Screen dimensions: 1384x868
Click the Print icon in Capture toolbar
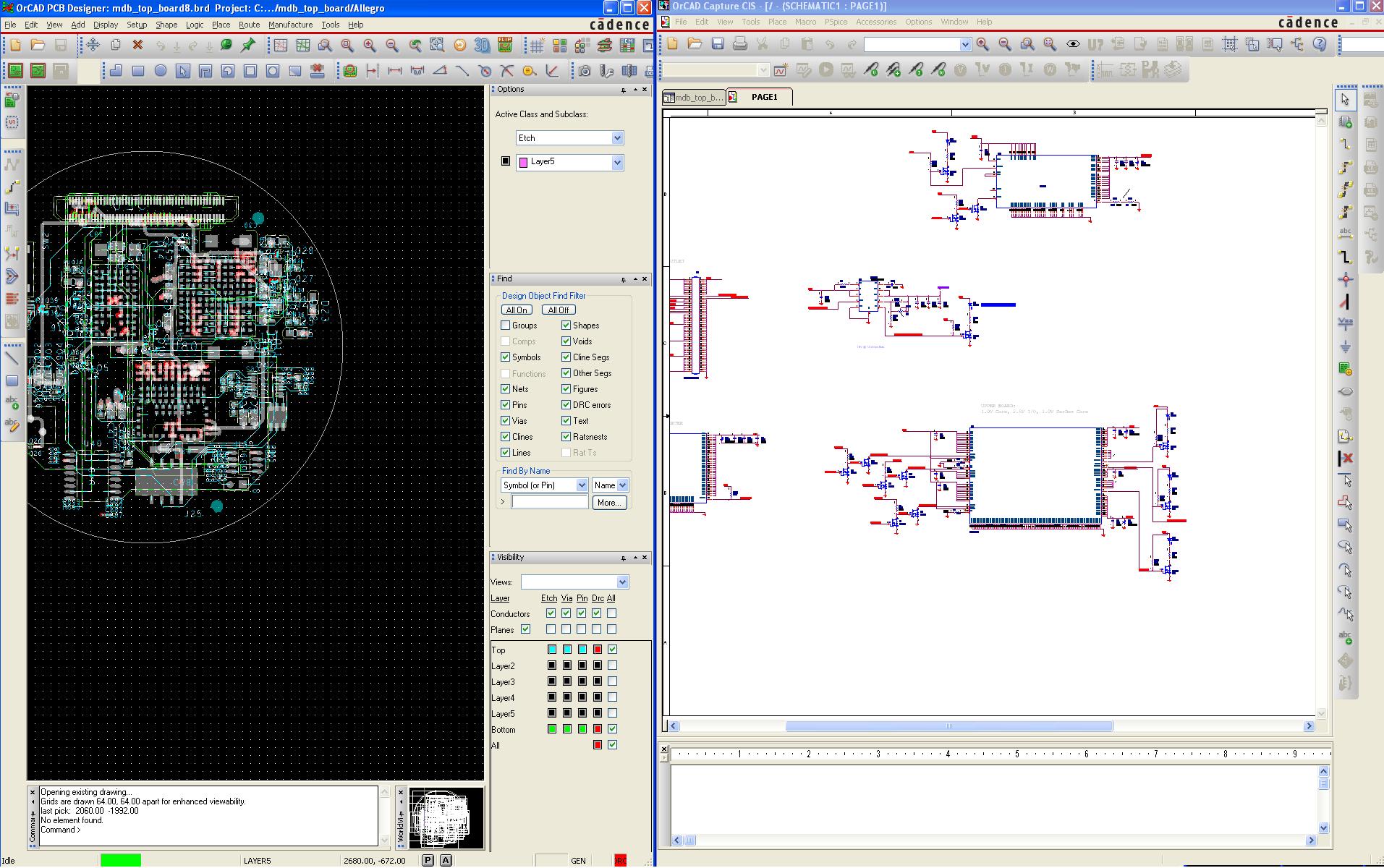tap(739, 45)
